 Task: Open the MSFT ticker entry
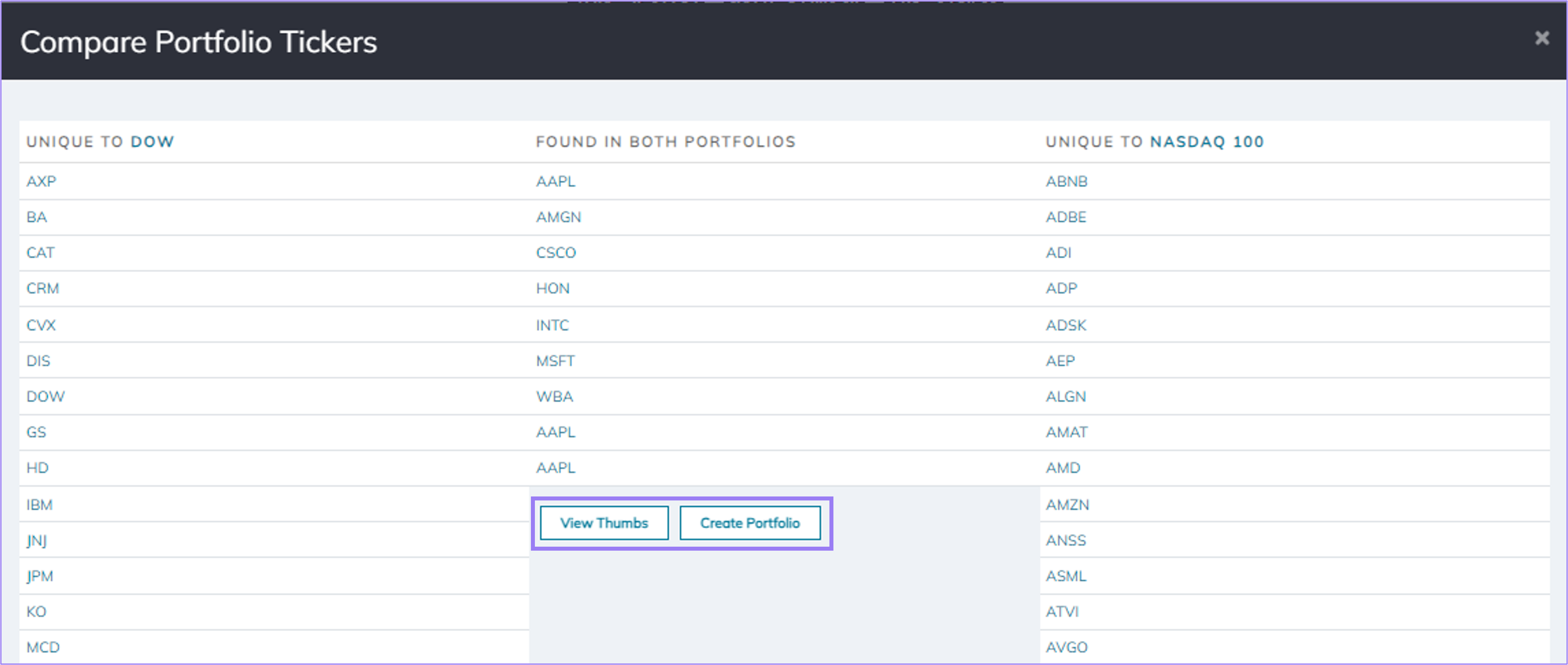click(x=556, y=360)
